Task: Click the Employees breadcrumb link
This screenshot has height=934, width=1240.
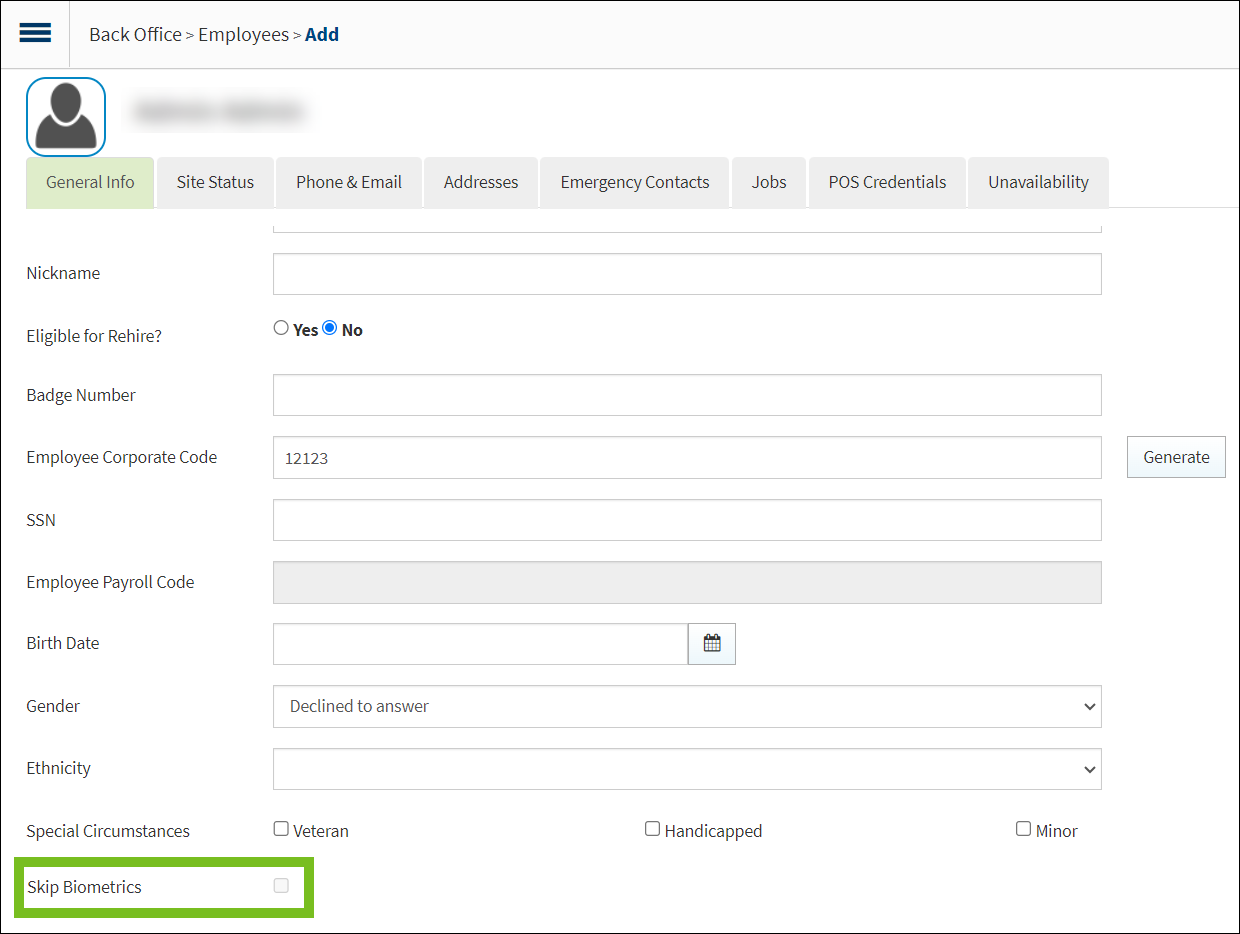Action: tap(243, 34)
